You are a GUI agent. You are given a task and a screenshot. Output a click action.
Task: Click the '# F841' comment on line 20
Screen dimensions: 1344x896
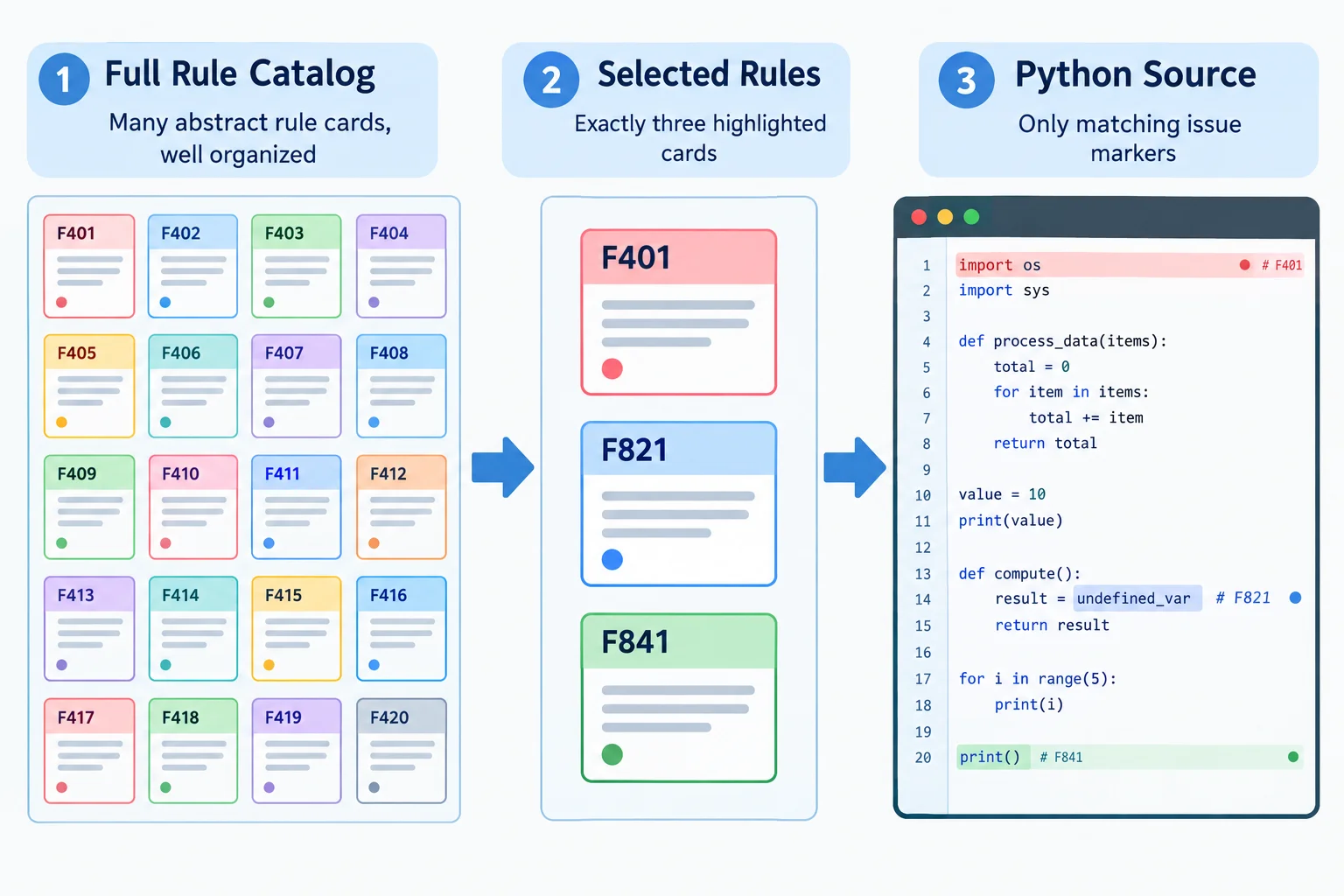(1061, 758)
